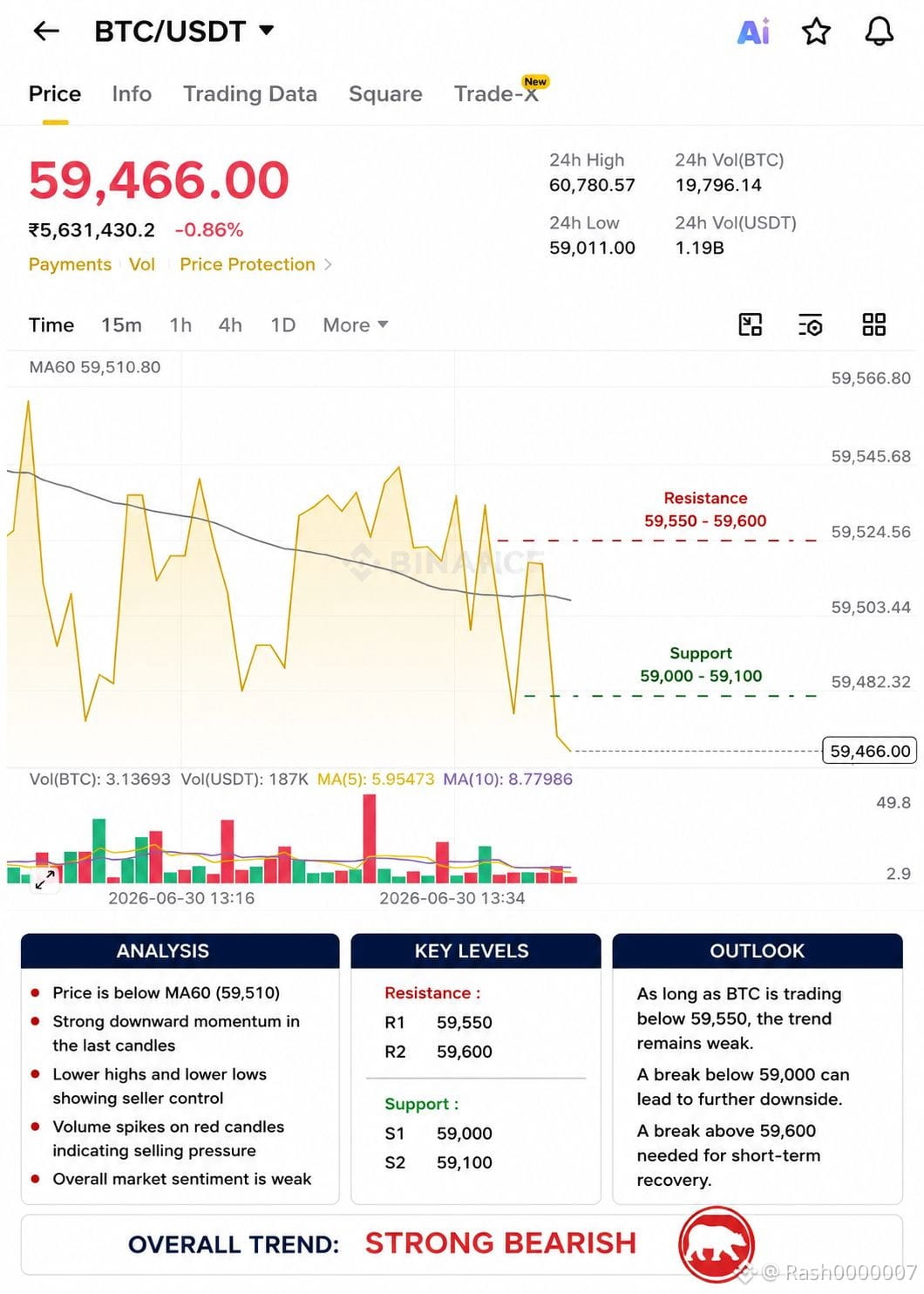The height and width of the screenshot is (1294, 924).
Task: Click the -0.86% change value
Action: pos(209,230)
